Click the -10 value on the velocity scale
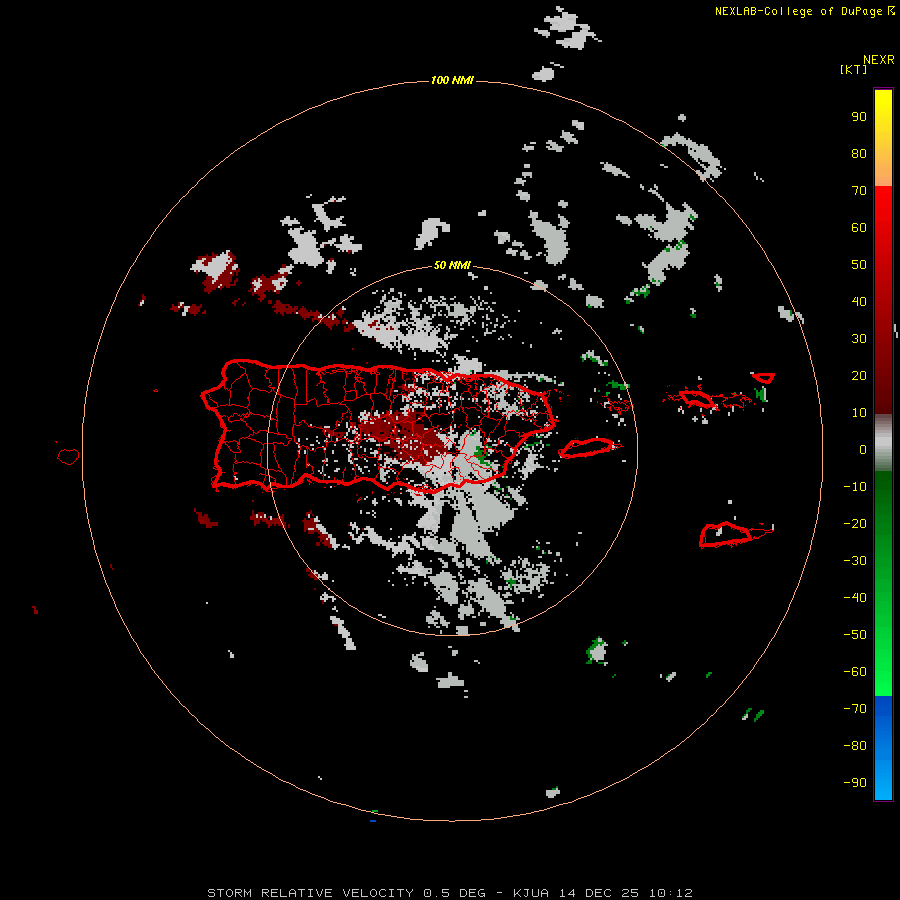 (x=855, y=487)
